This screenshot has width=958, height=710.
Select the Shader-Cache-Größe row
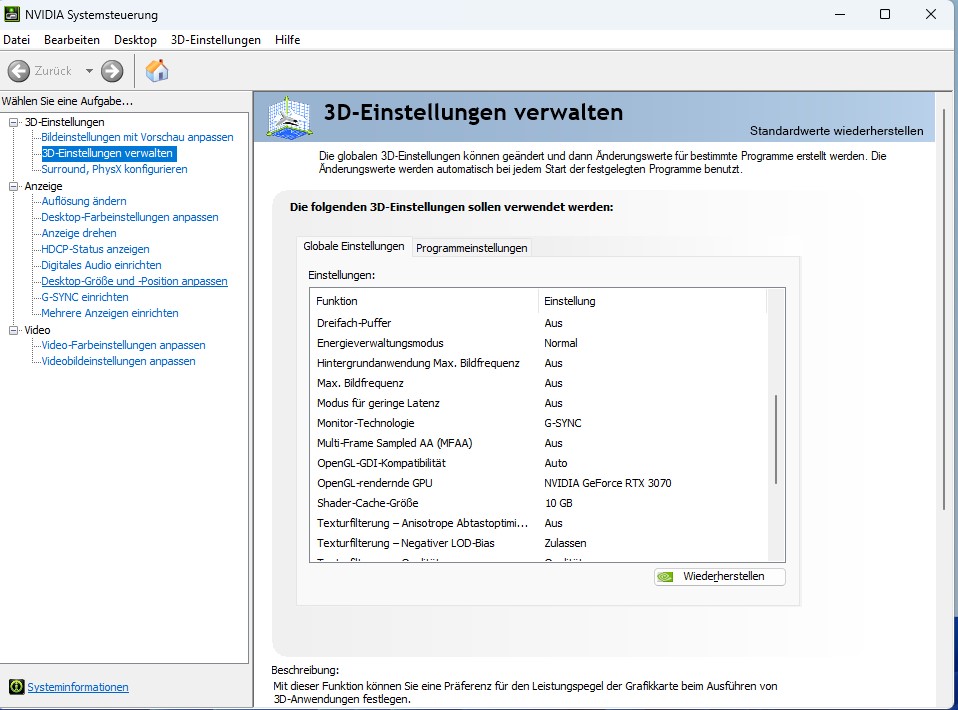click(538, 503)
